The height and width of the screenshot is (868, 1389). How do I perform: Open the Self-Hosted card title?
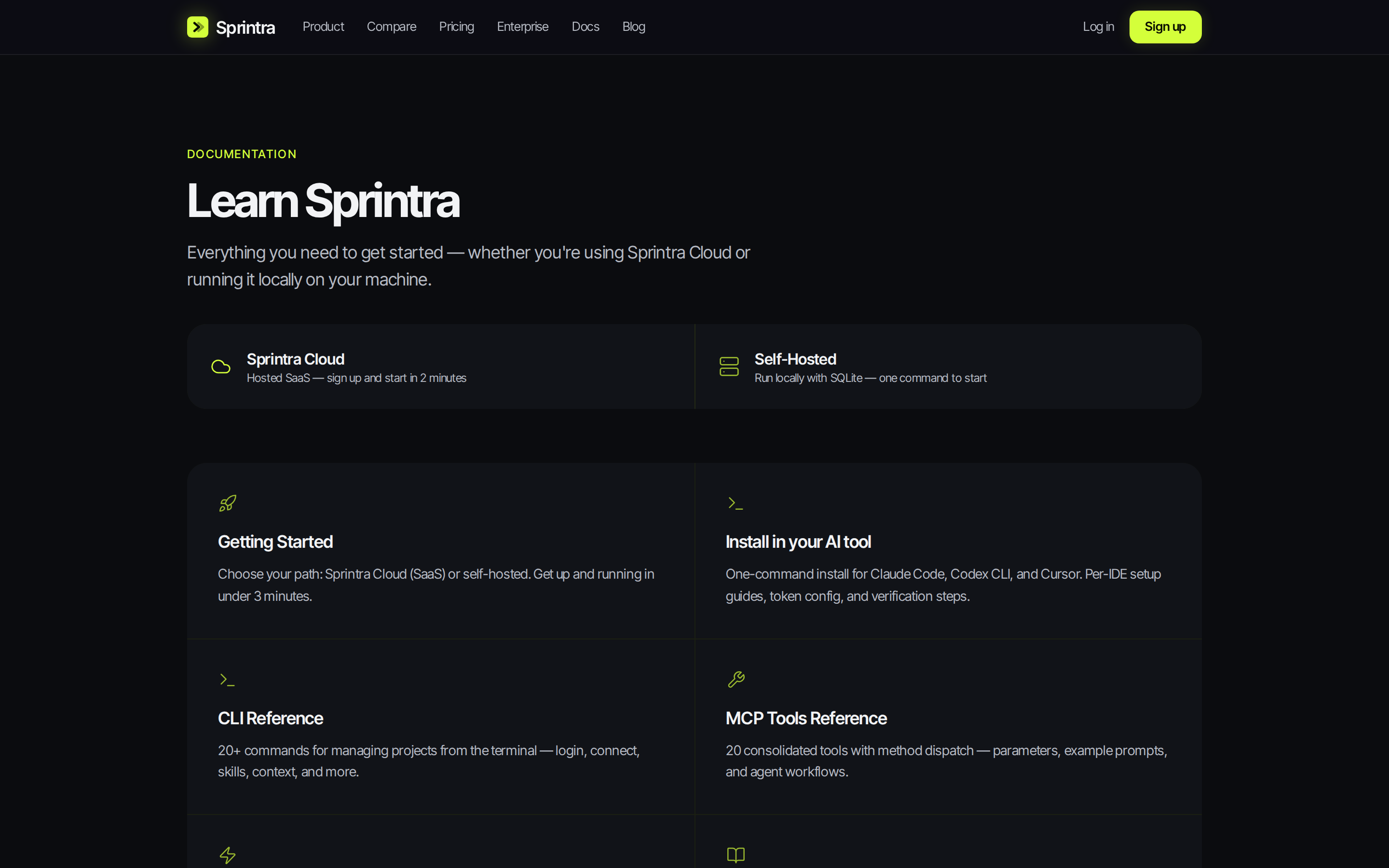[x=795, y=359]
